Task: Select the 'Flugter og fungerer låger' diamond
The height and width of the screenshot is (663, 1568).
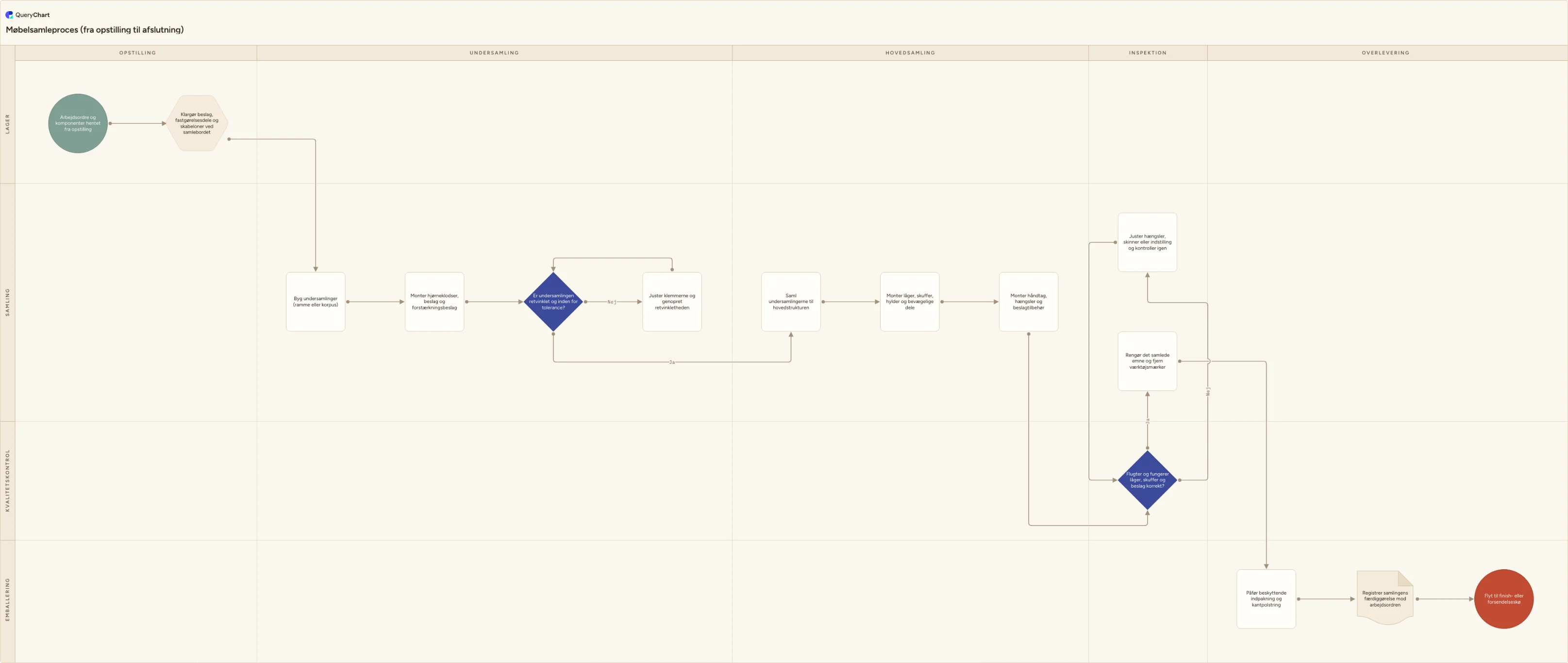Action: 1148,480
